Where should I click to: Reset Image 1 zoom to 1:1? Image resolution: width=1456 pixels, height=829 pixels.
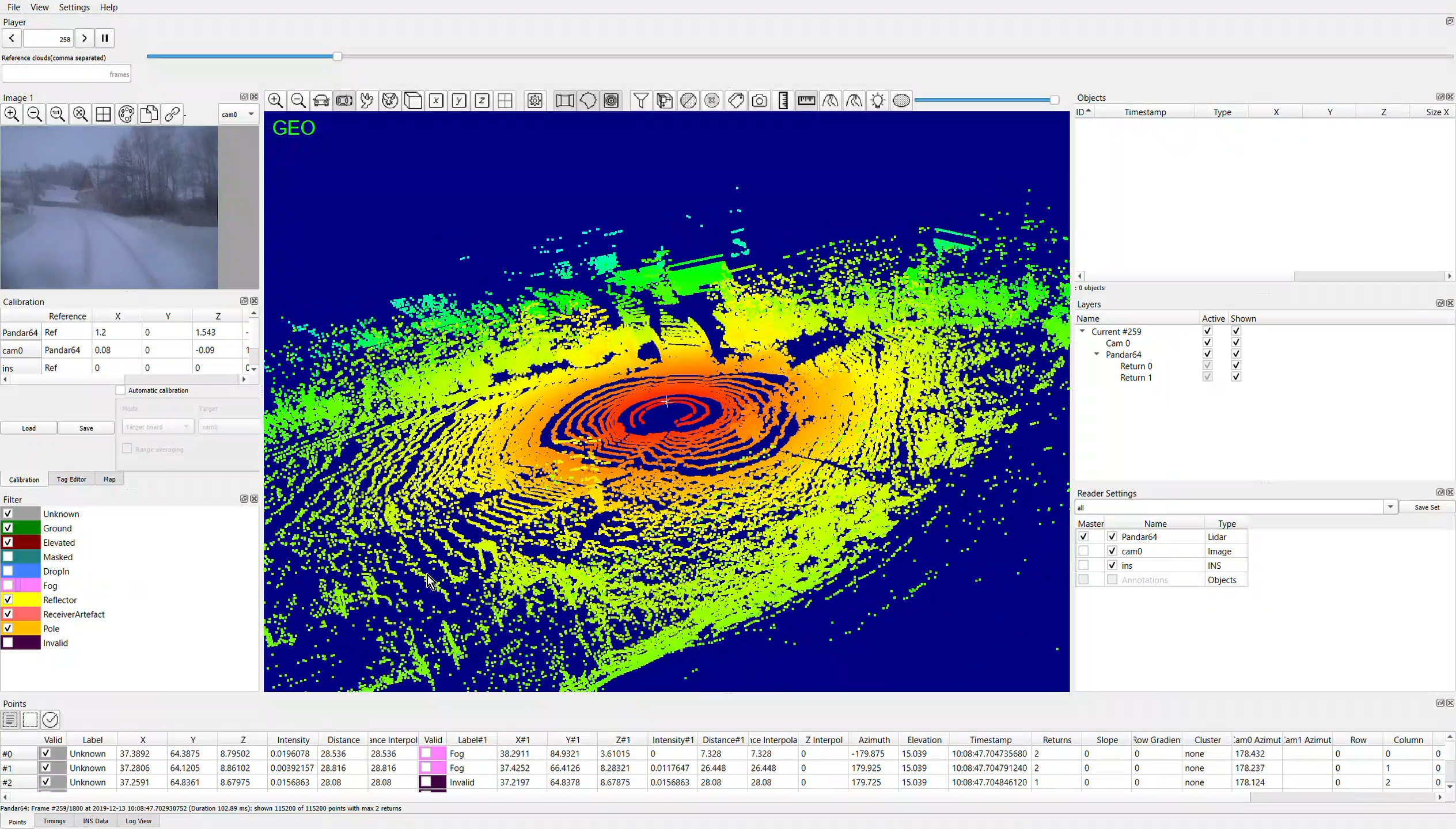click(58, 114)
